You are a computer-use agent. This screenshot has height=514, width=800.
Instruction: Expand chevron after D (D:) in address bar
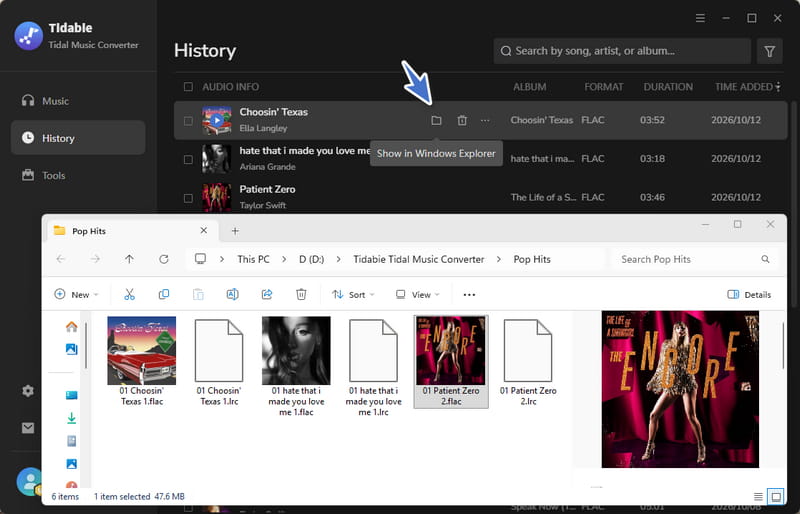[339, 259]
